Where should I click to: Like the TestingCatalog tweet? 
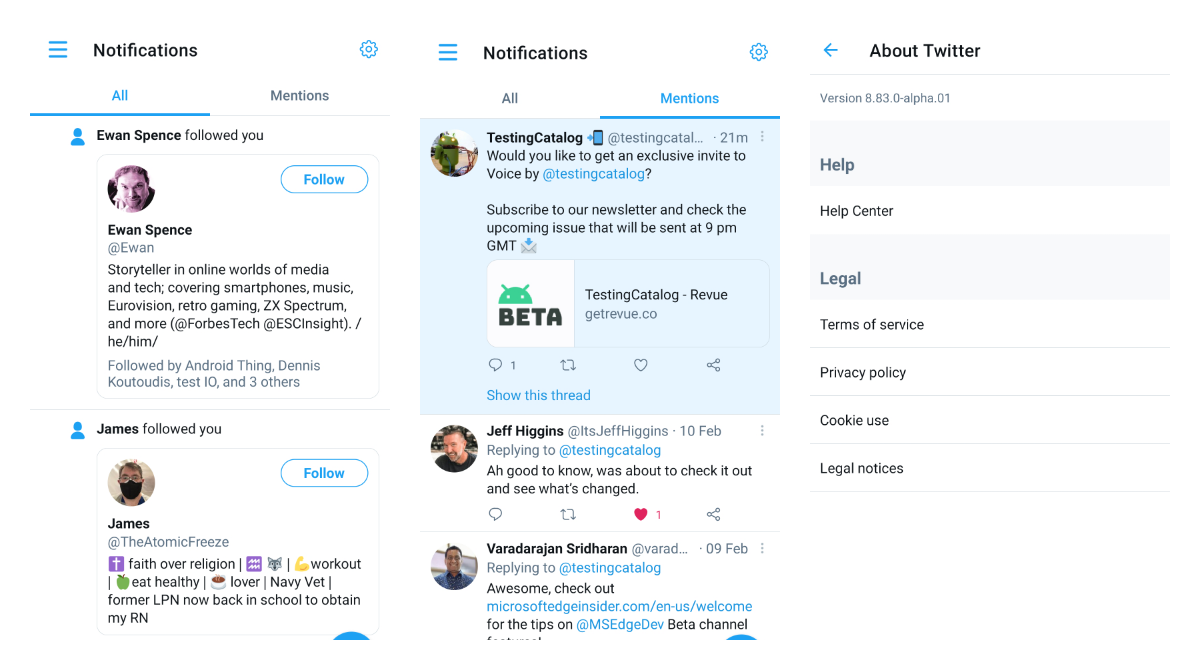click(641, 365)
